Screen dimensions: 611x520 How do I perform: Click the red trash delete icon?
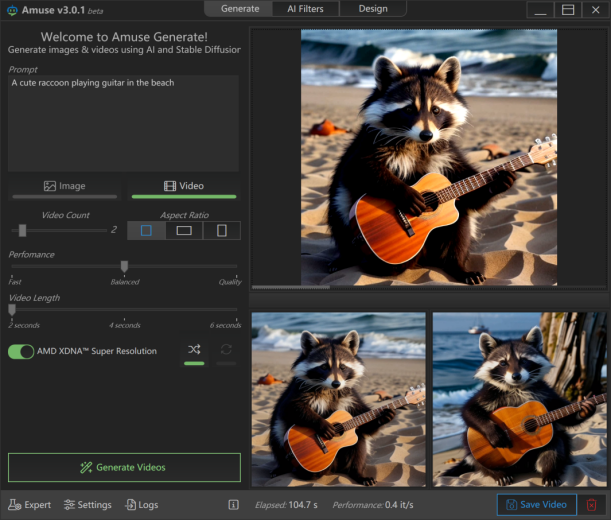(592, 505)
